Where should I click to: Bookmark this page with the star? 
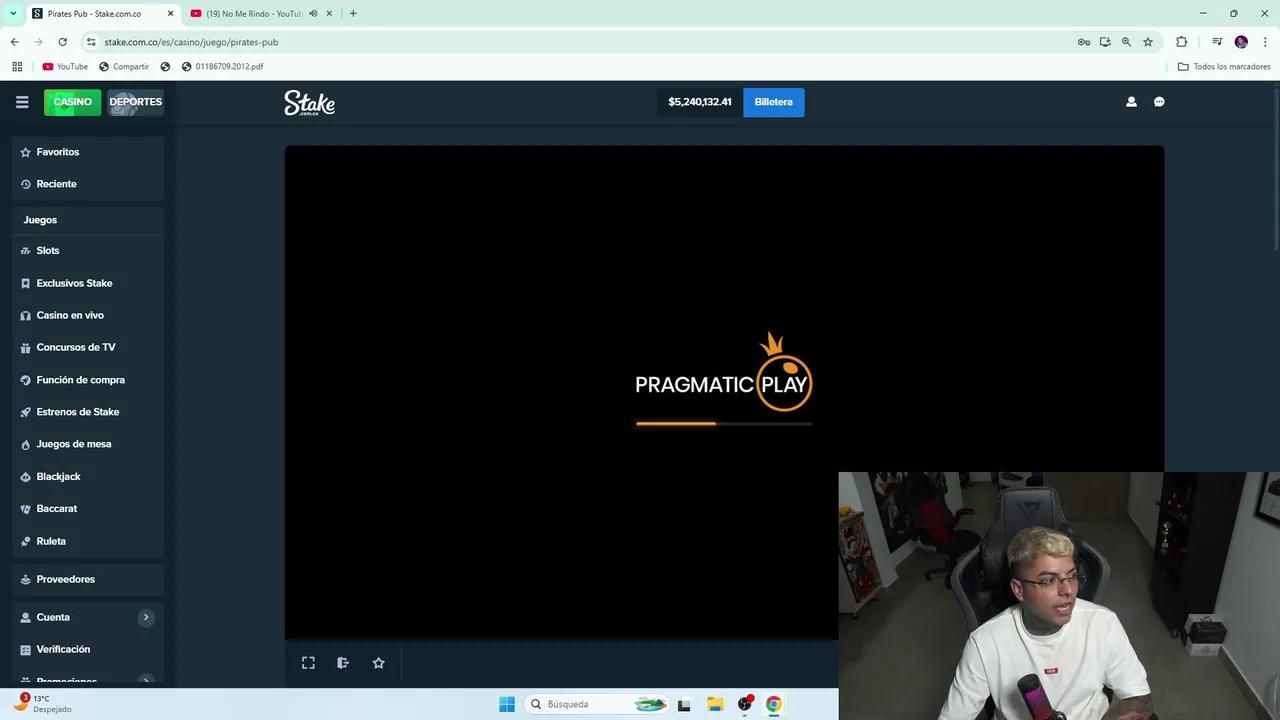[x=1148, y=42]
